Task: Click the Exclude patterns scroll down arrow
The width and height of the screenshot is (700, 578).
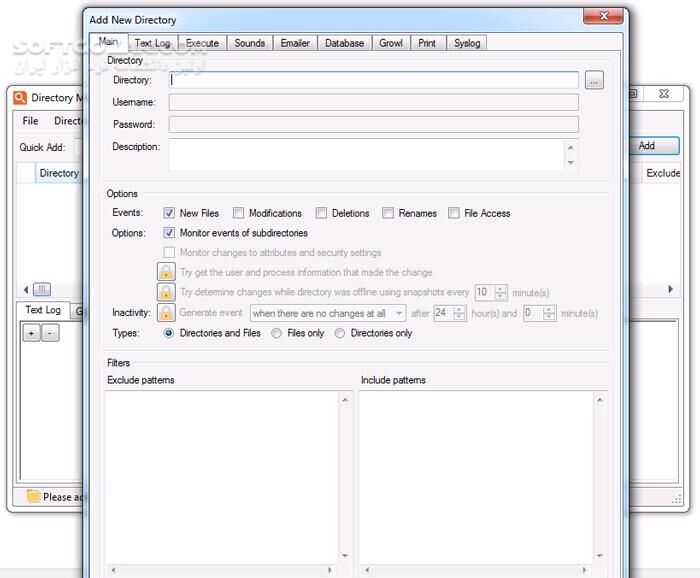Action: coord(345,556)
